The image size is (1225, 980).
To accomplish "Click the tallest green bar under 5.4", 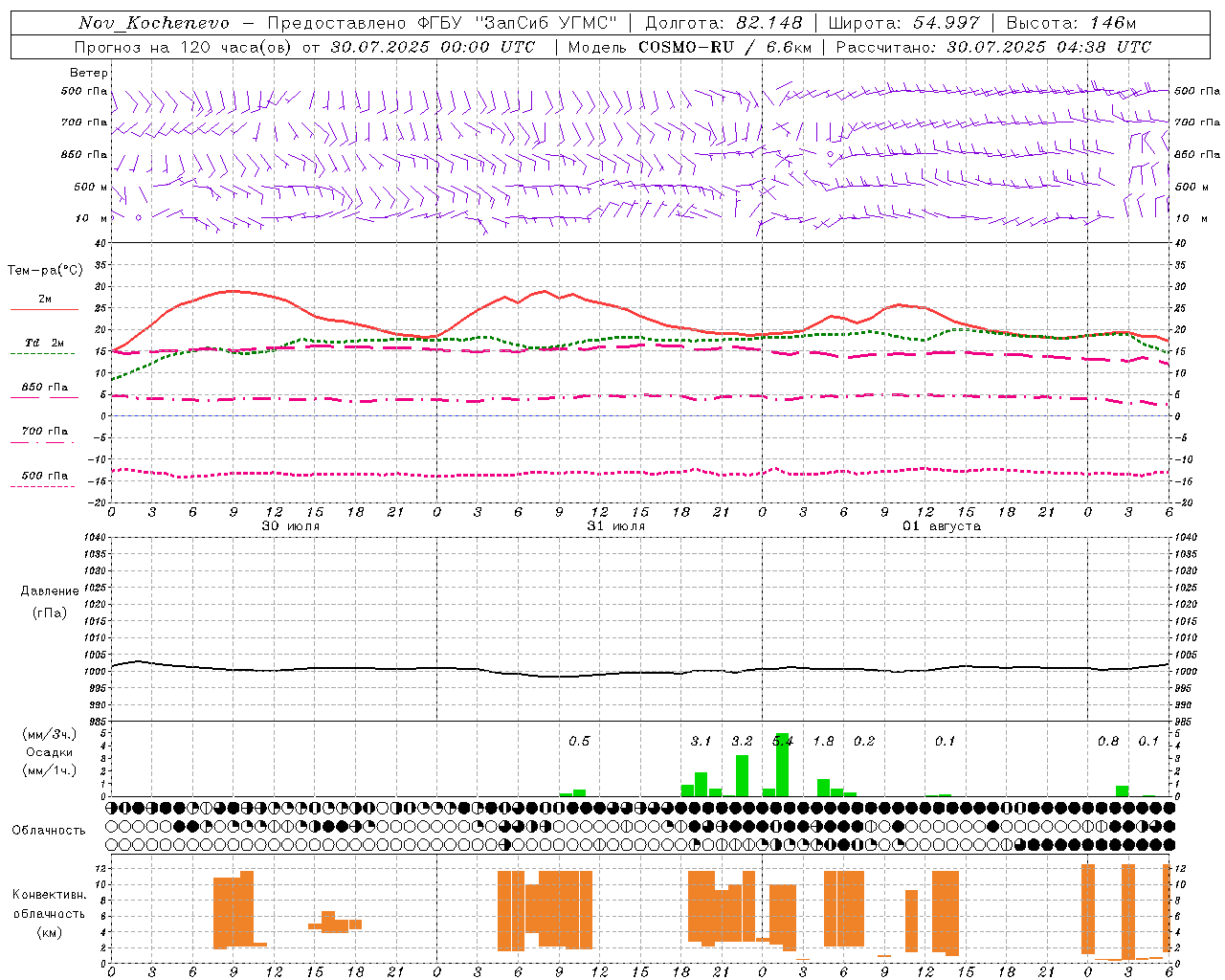I will pyautogui.click(x=783, y=765).
